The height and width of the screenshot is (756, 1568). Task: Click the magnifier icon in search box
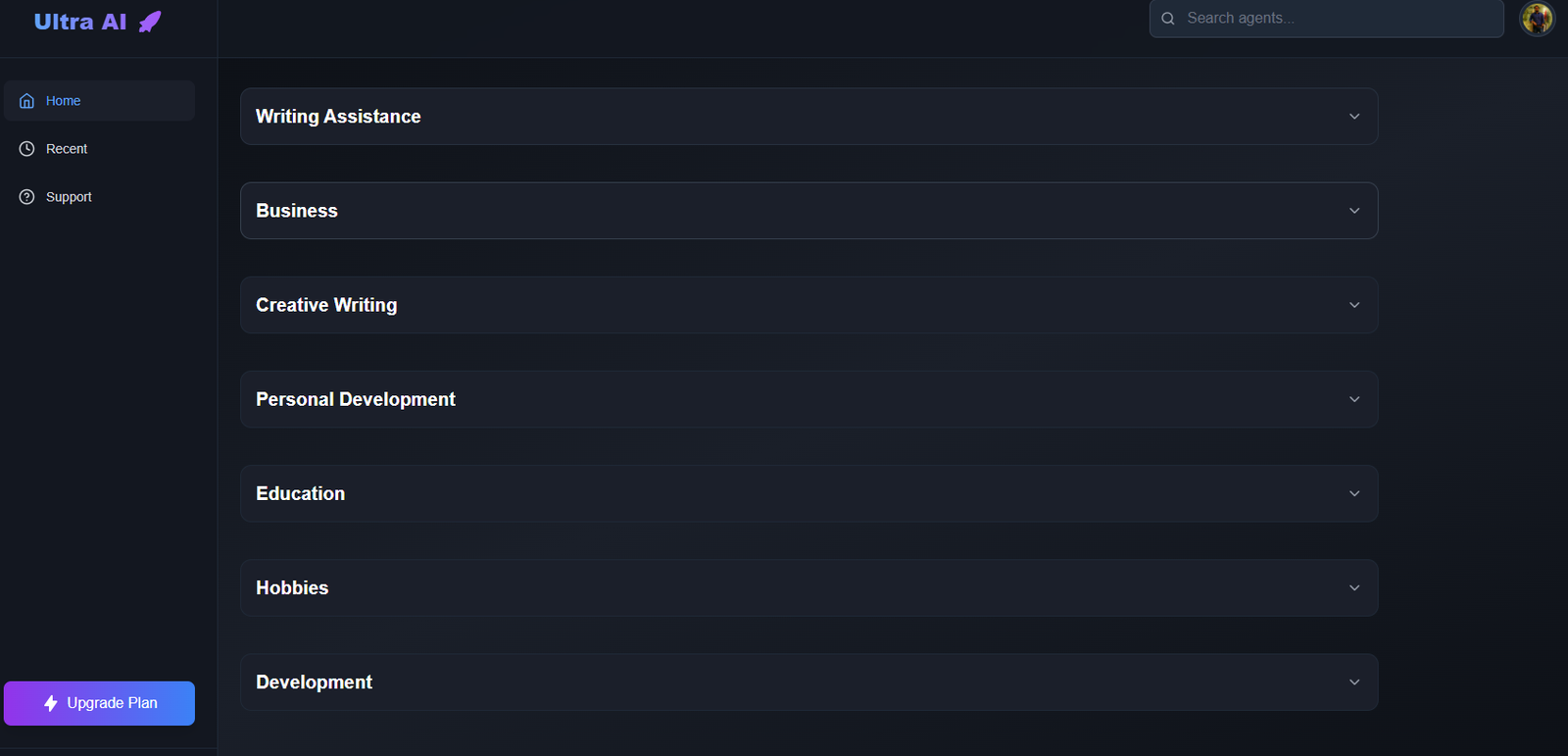tap(1168, 19)
